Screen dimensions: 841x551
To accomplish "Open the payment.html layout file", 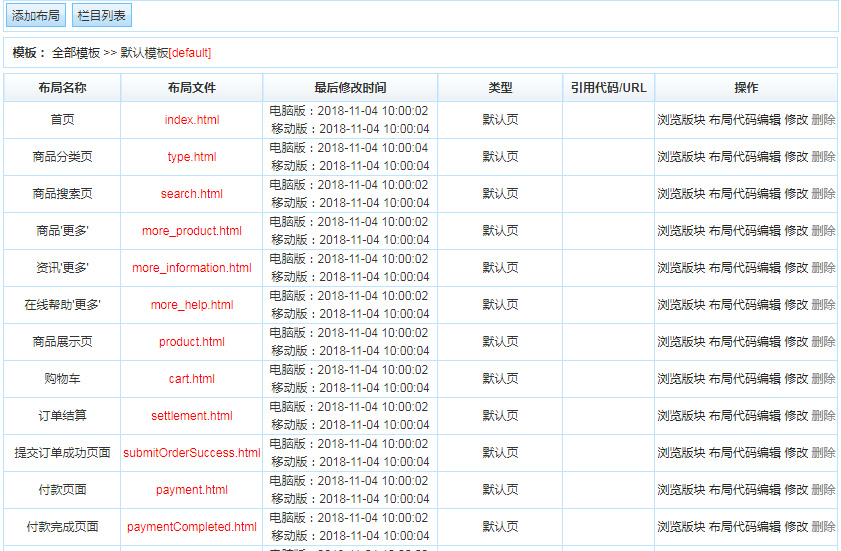I will pyautogui.click(x=192, y=490).
